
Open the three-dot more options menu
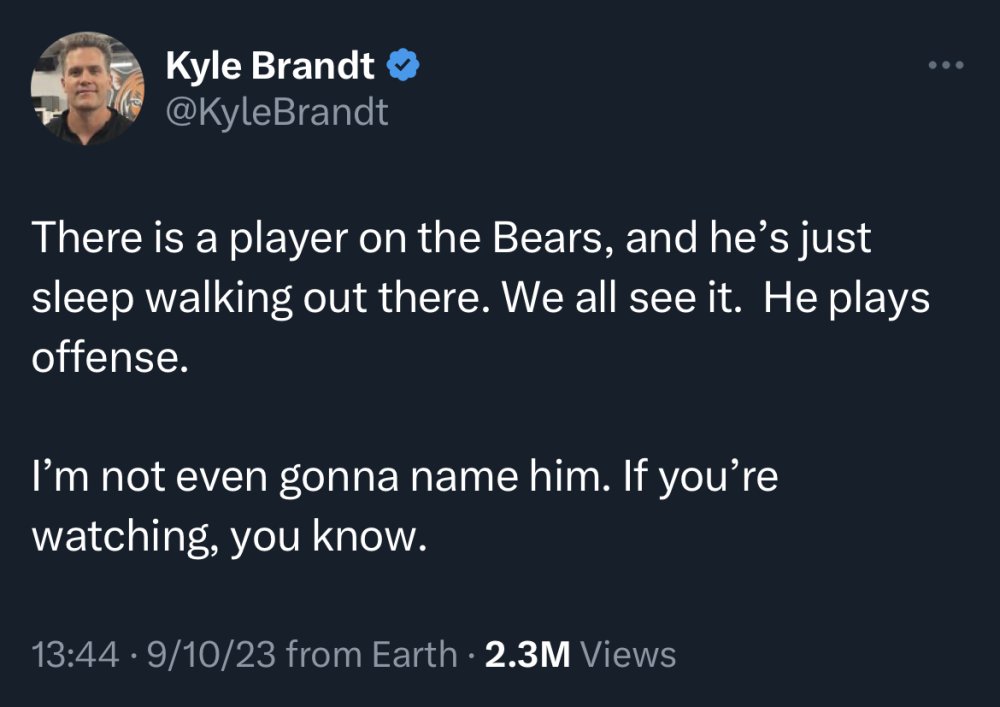click(946, 64)
